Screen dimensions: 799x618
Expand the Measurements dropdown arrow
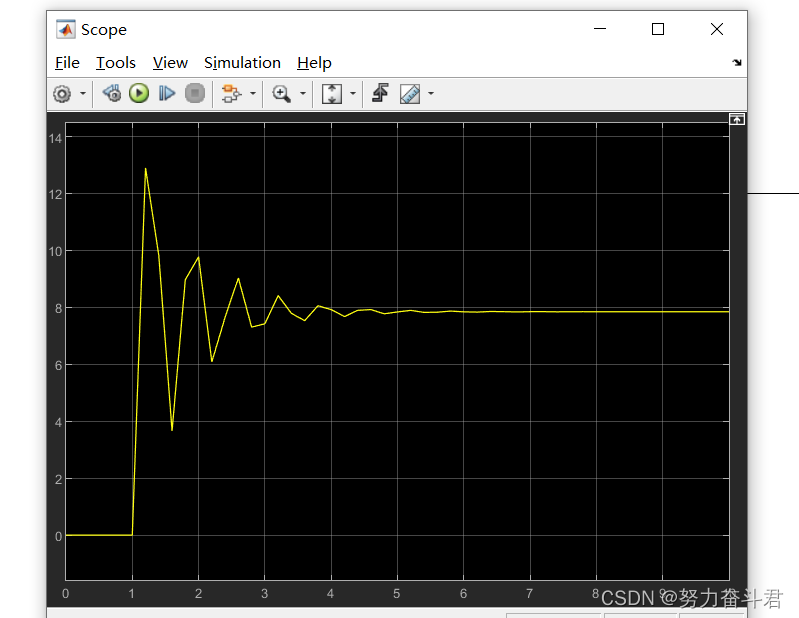tap(431, 94)
